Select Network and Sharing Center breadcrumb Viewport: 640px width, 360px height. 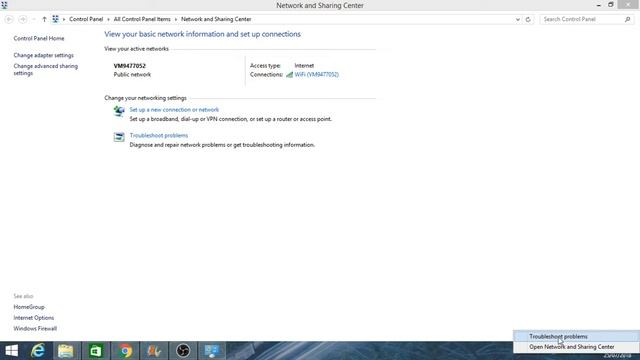point(216,19)
